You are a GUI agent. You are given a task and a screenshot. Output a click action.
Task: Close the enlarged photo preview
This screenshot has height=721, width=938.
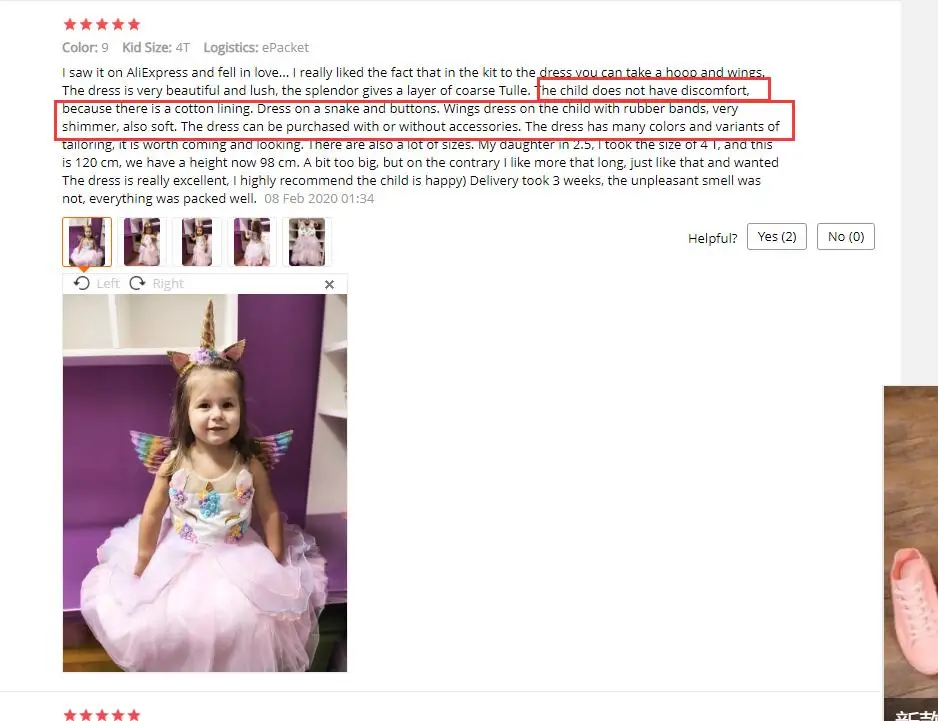329,285
